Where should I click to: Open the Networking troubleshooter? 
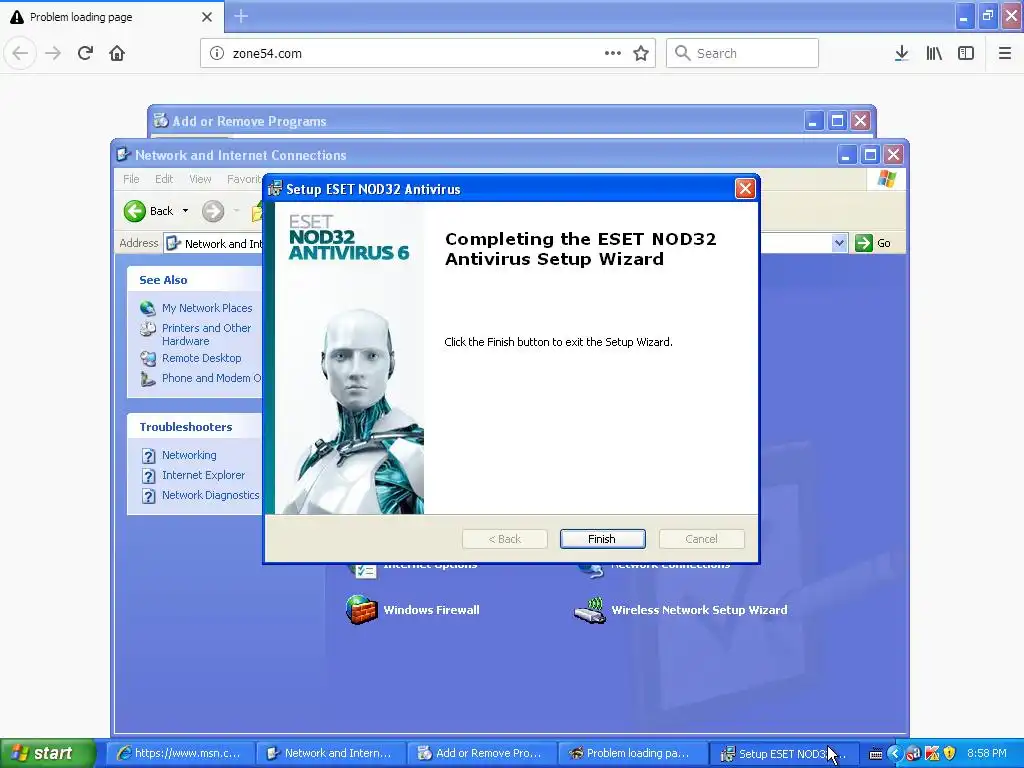coord(189,455)
